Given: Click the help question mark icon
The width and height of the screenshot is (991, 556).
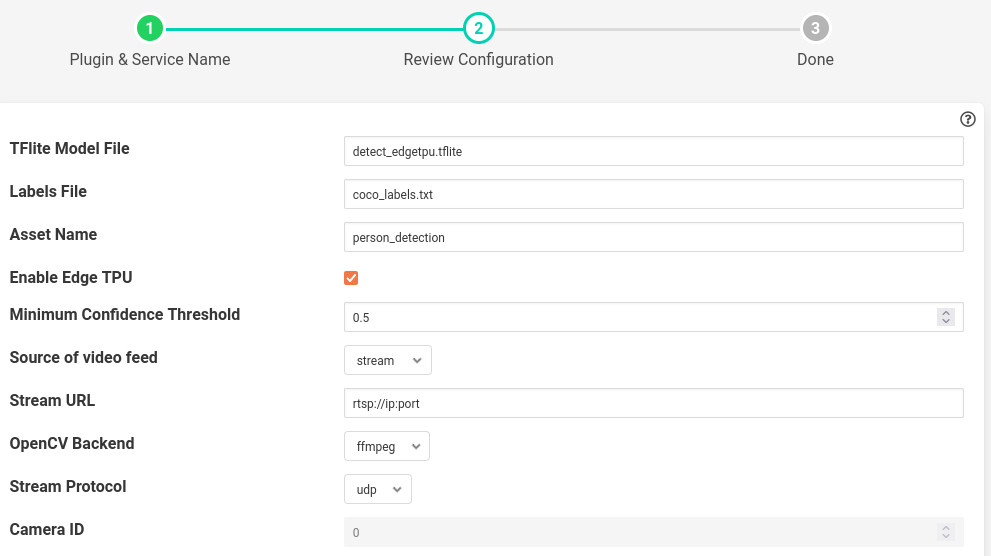Looking at the screenshot, I should [x=967, y=119].
